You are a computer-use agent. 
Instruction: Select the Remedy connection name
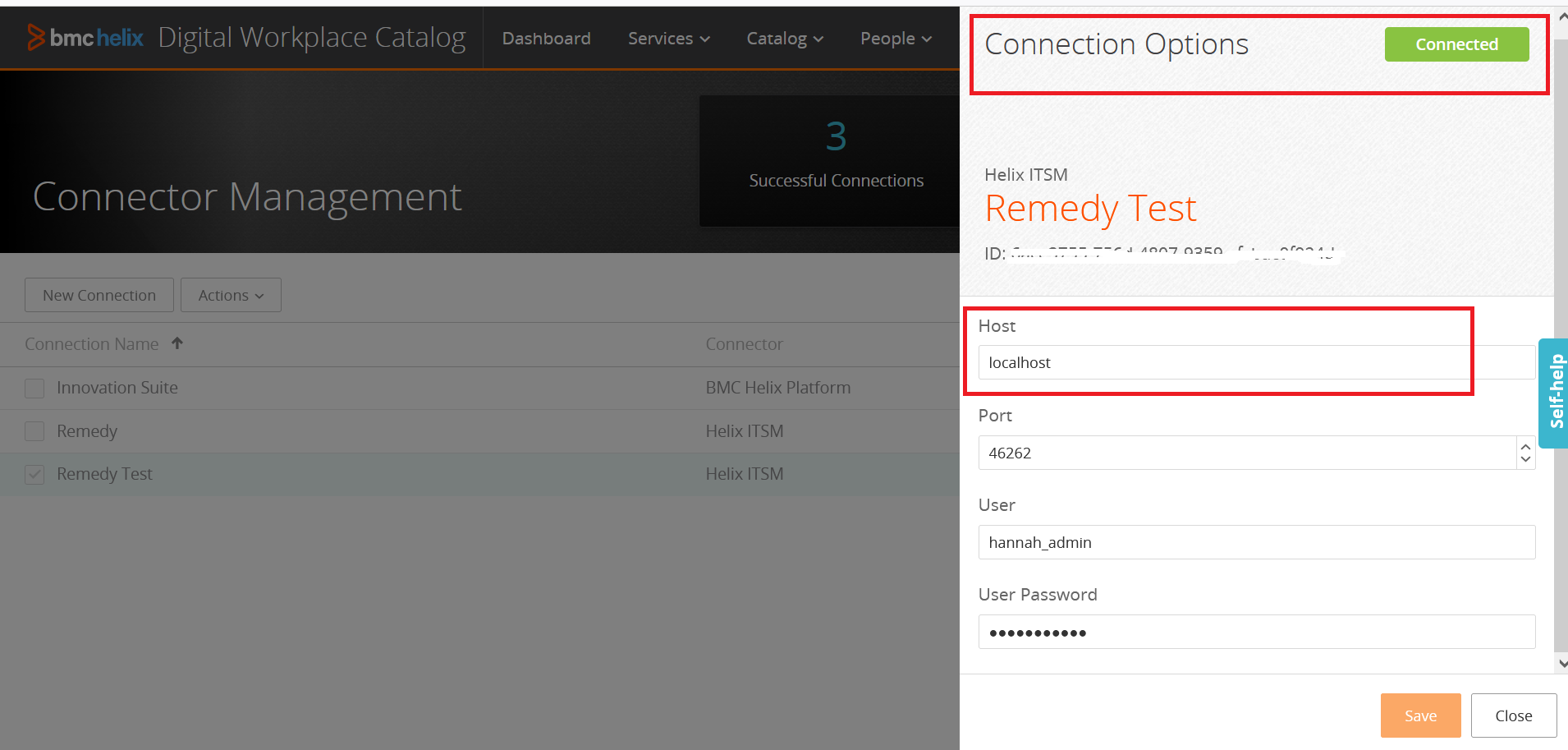click(87, 431)
